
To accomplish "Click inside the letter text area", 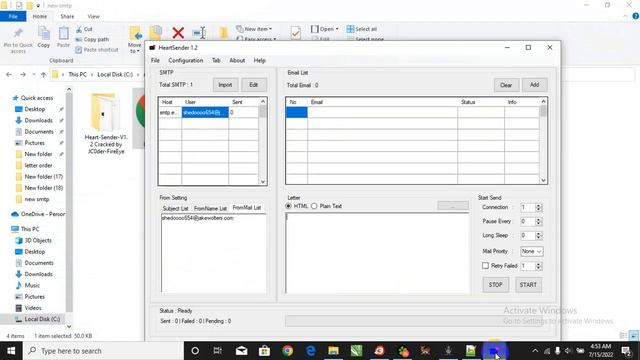I will (x=377, y=253).
